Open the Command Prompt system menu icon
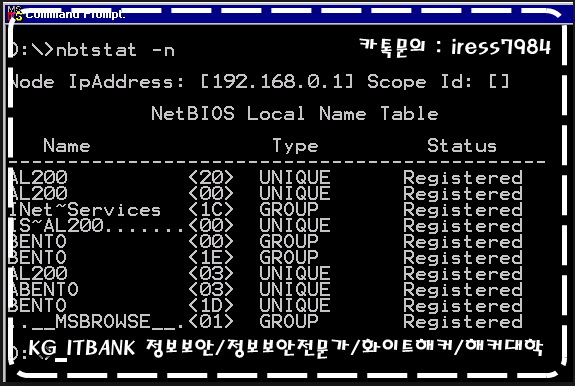Image resolution: width=575 pixels, height=386 pixels. pos(15,14)
